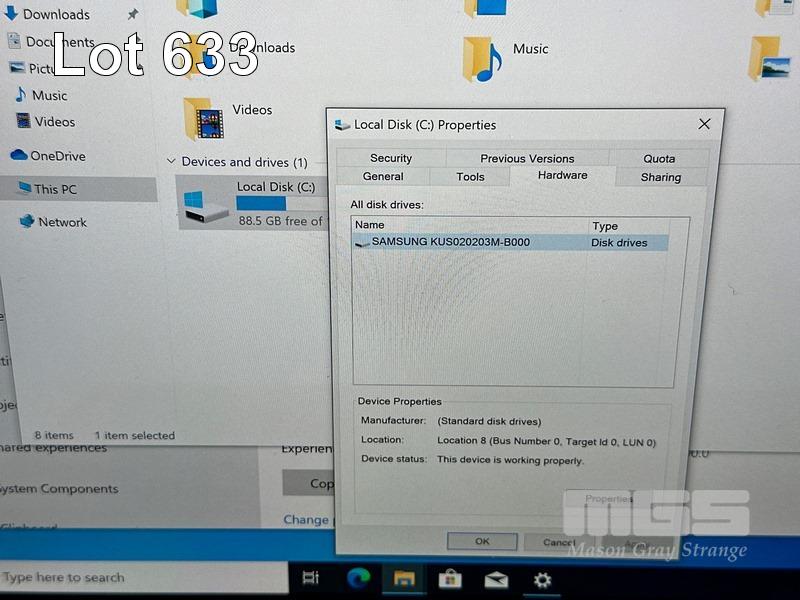
Task: Switch to the Tools tab
Action: tap(470, 177)
